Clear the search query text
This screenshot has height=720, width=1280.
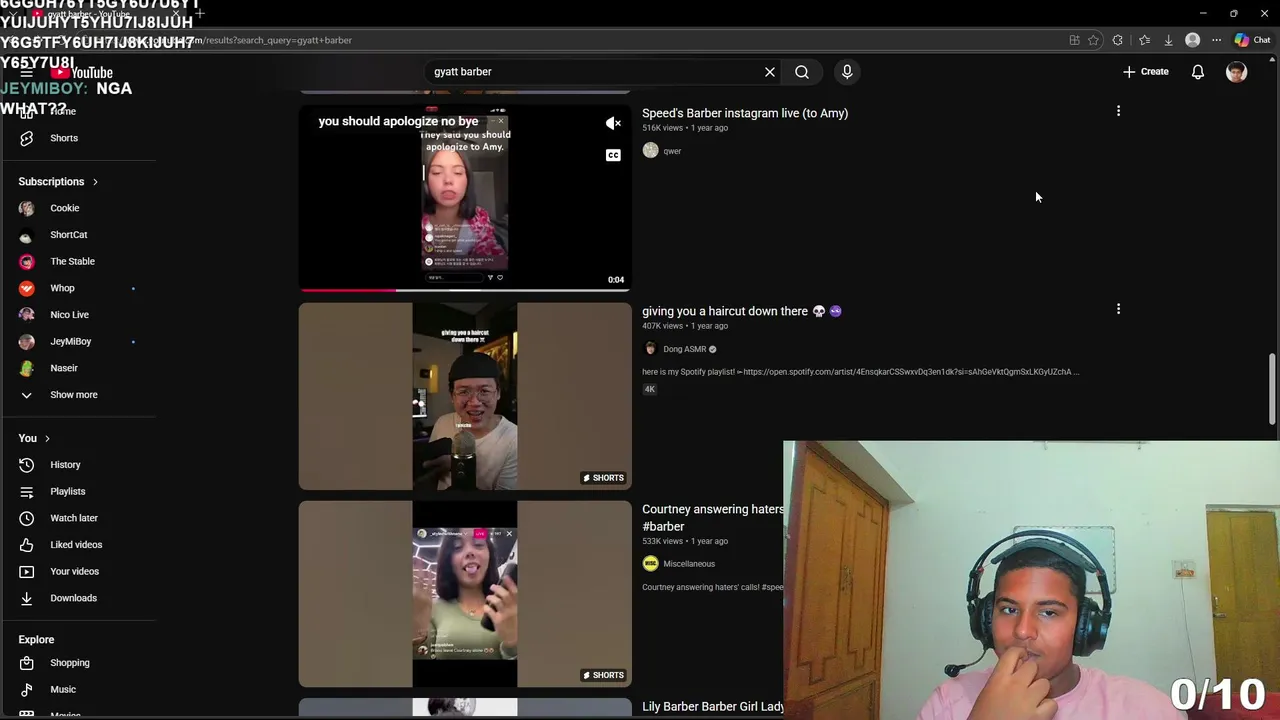point(770,72)
